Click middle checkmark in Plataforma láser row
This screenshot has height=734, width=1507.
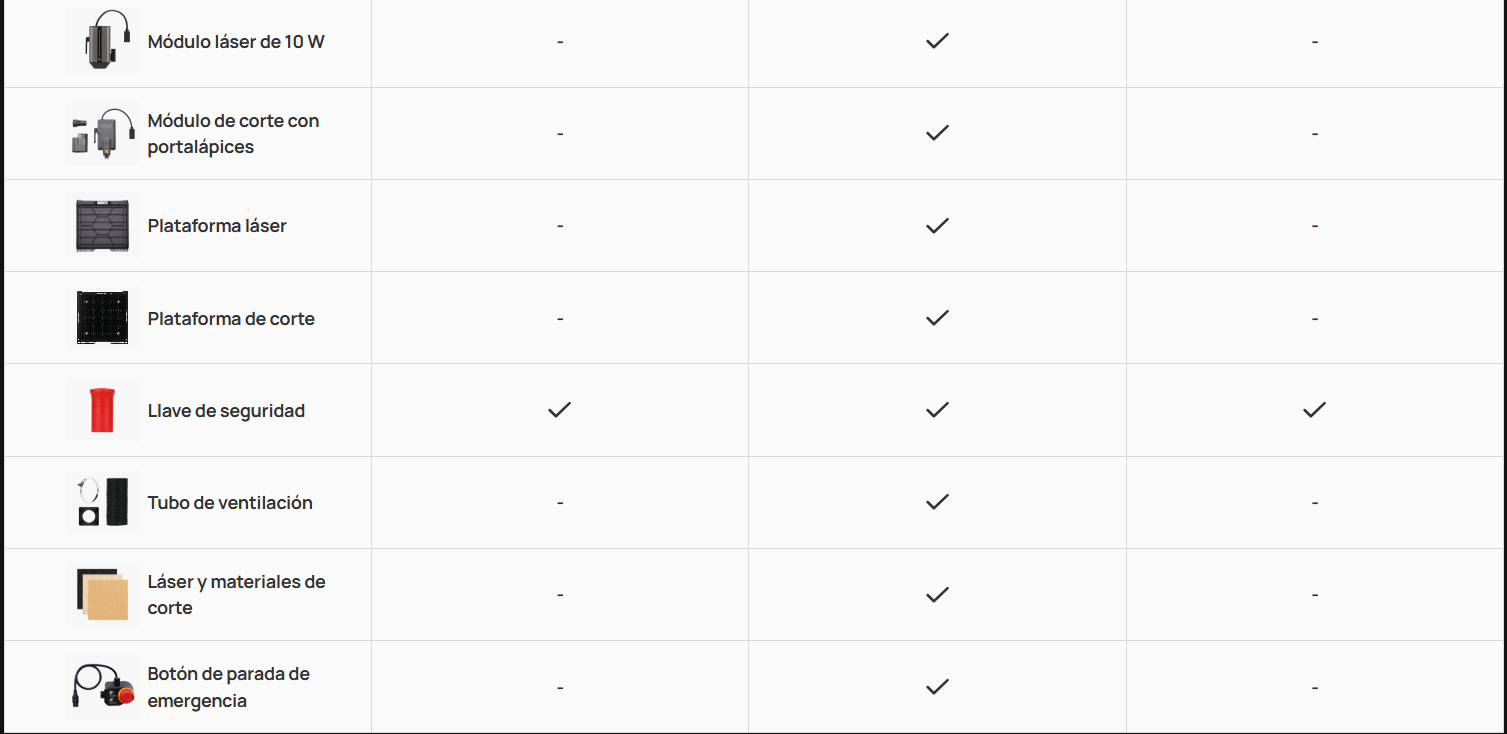(937, 226)
